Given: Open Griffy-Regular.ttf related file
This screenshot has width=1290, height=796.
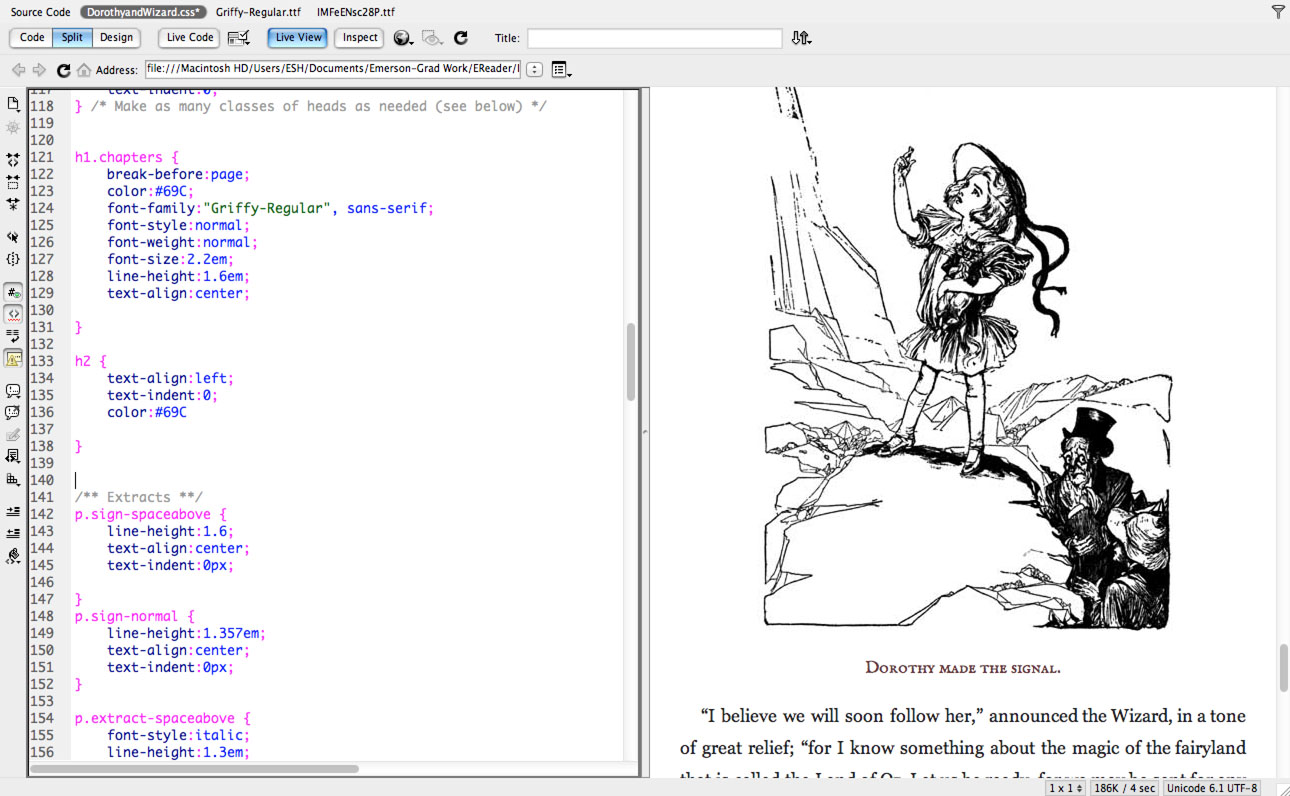Looking at the screenshot, I should coord(258,12).
